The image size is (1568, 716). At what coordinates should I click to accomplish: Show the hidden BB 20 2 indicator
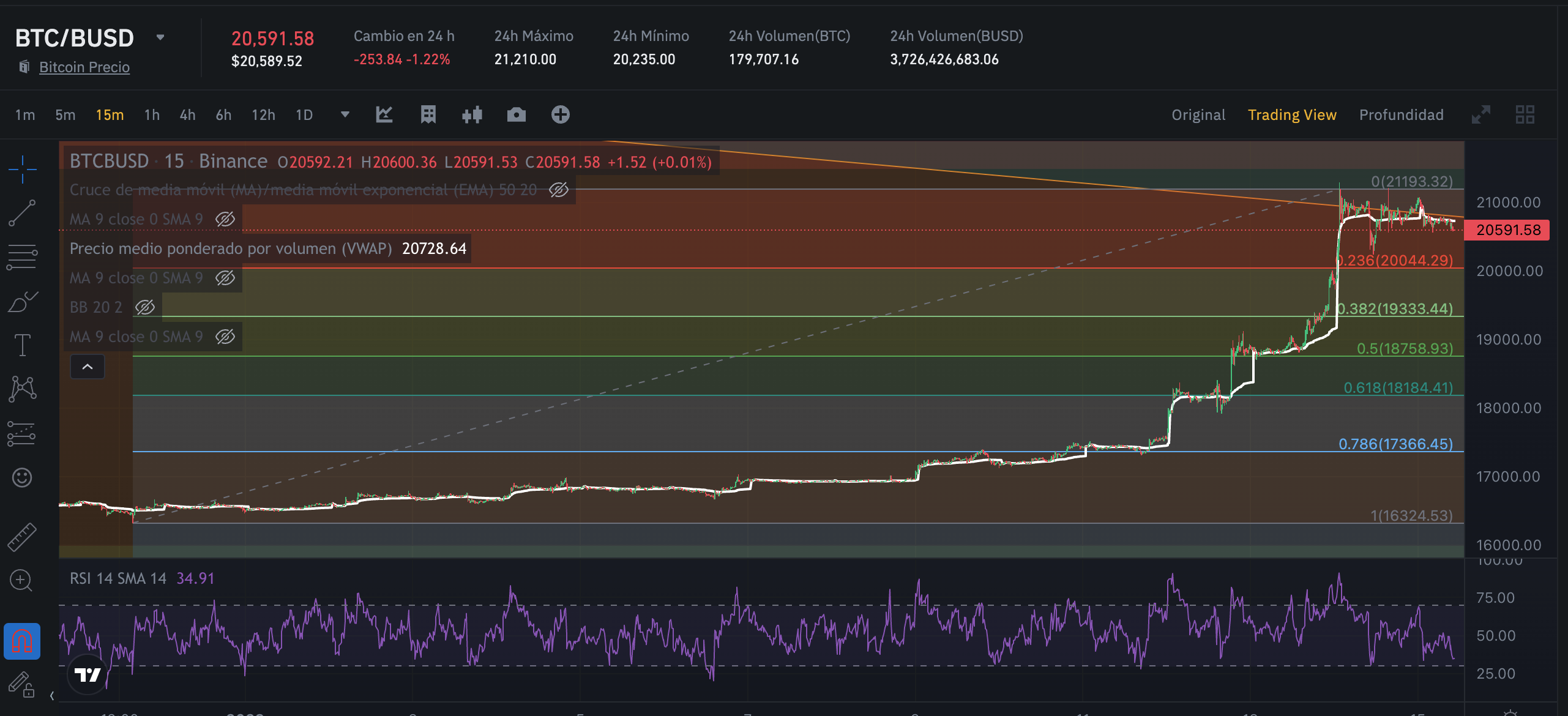[145, 307]
